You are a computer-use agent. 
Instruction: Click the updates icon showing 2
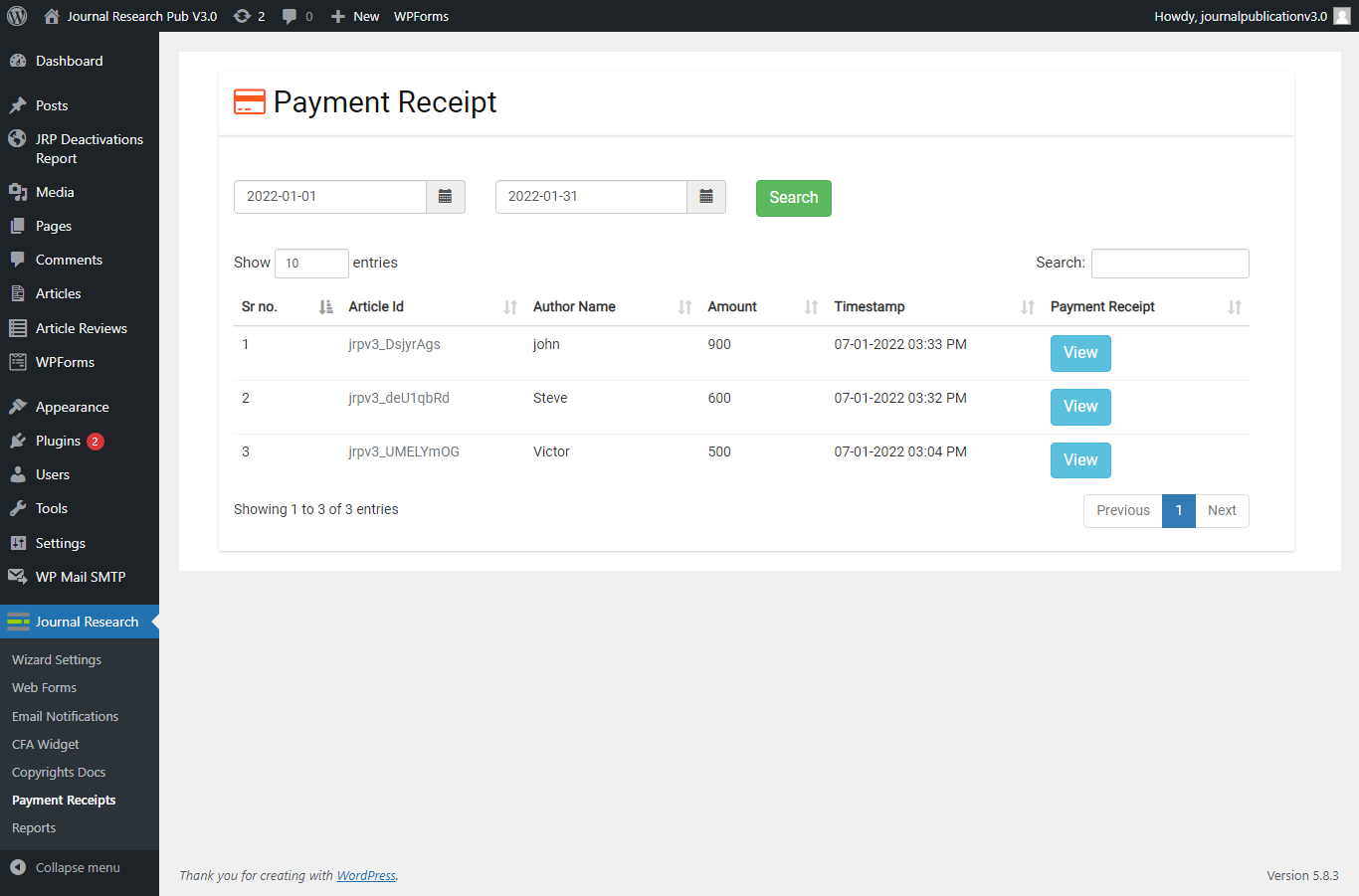coord(242,16)
